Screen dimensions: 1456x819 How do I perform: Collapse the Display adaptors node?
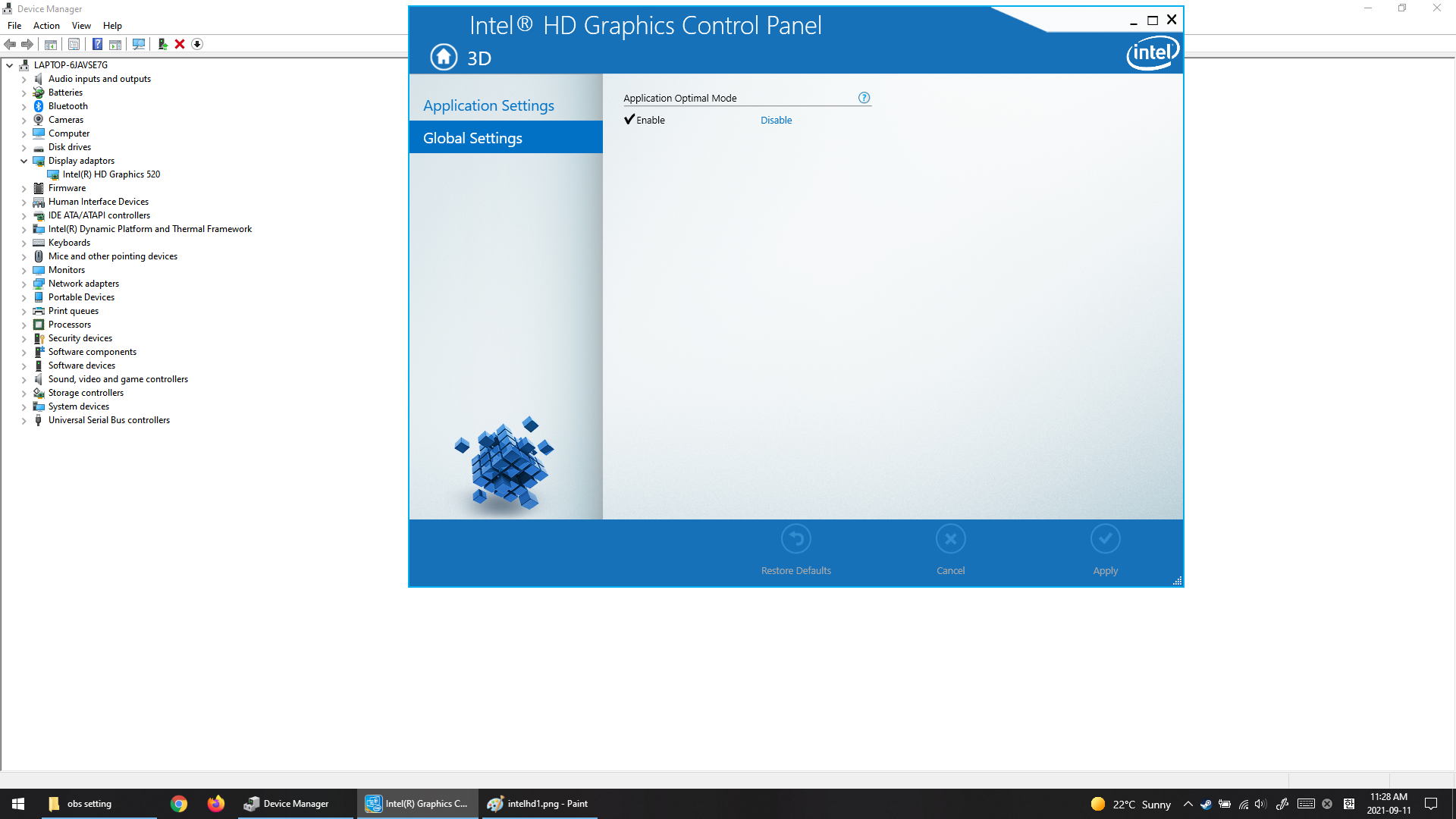24,161
